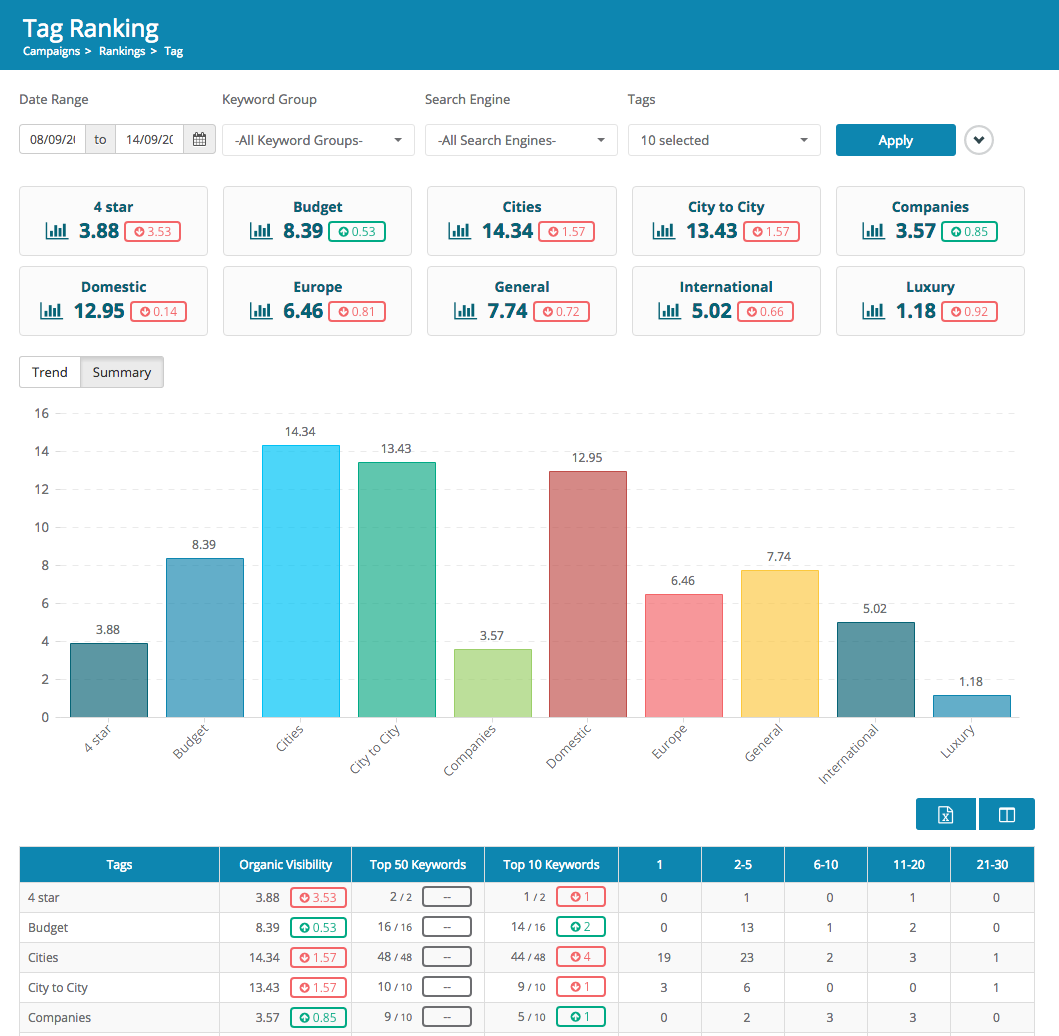Go to Campaigns in the breadcrumb
The height and width of the screenshot is (1036, 1059).
pyautogui.click(x=51, y=51)
